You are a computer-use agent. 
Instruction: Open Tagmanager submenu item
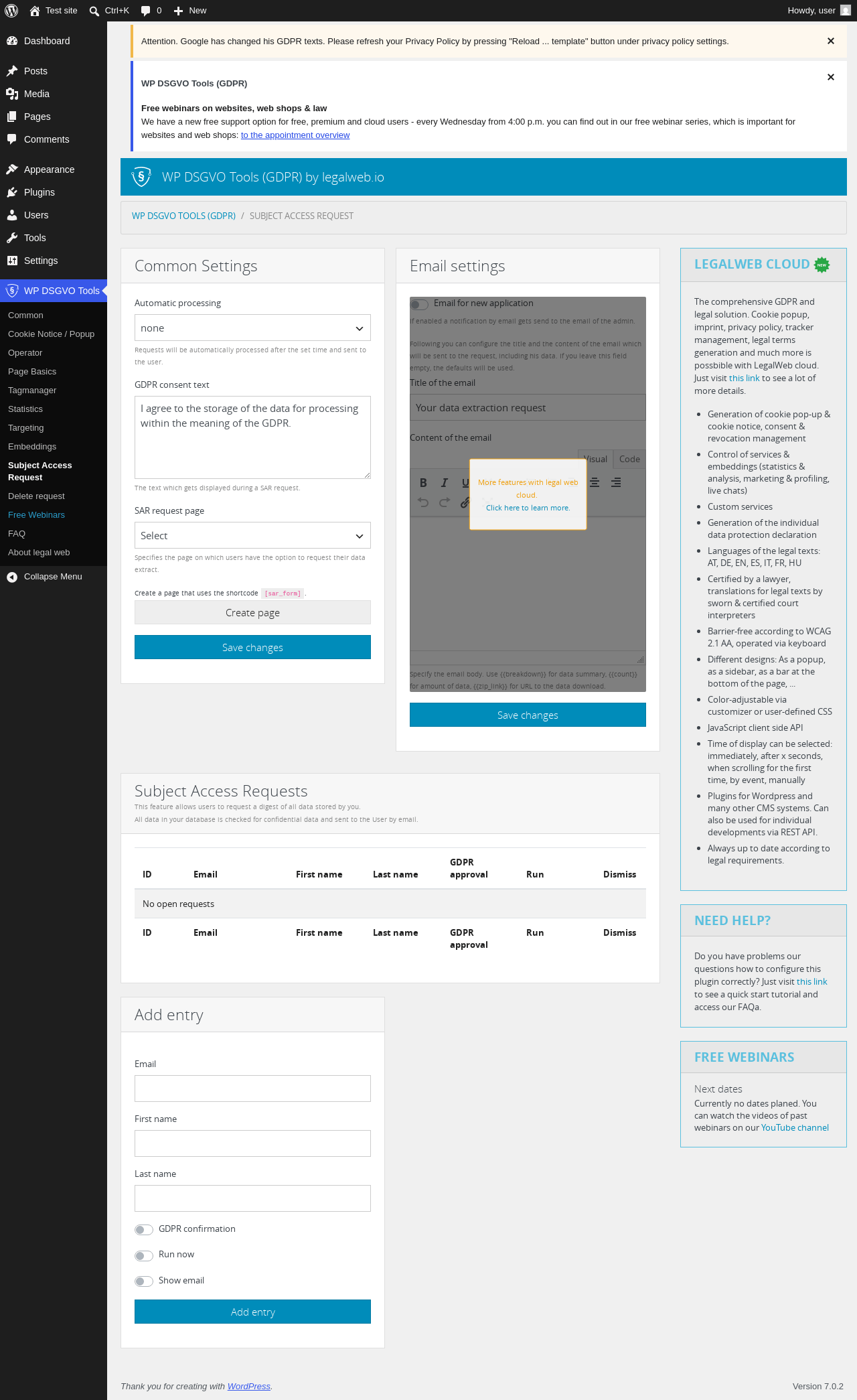point(32,391)
